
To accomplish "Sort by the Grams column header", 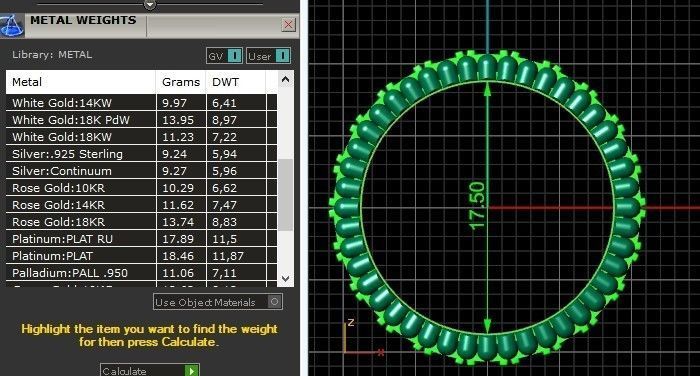I will (x=181, y=82).
